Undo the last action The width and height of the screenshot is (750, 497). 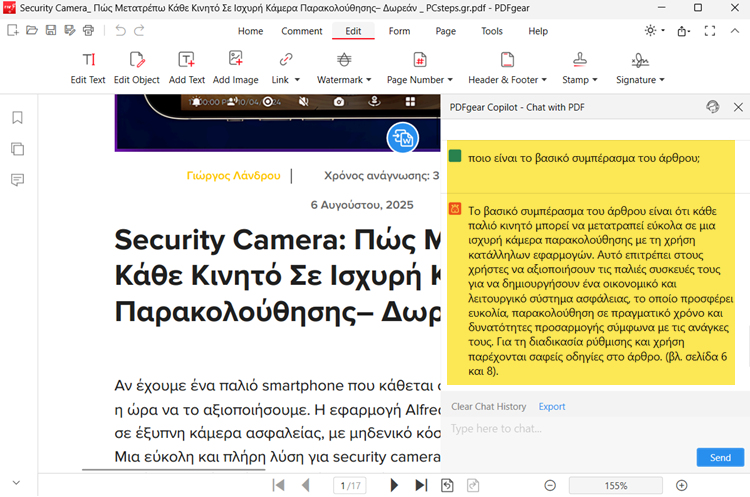point(121,31)
